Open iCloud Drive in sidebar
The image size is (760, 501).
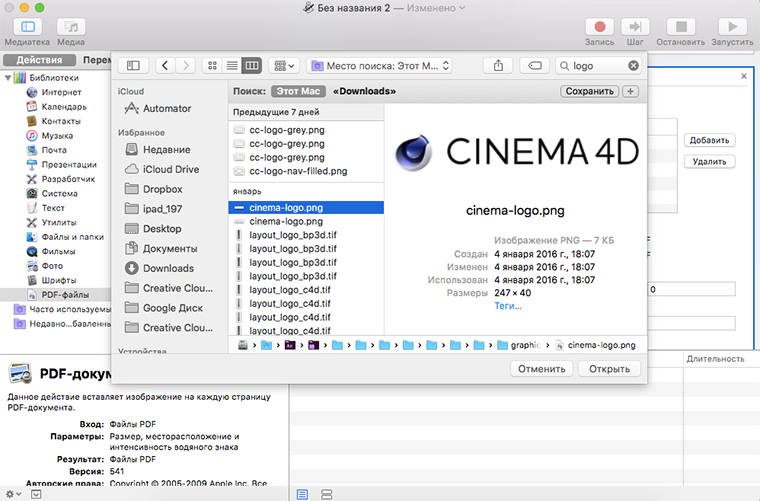[x=162, y=169]
